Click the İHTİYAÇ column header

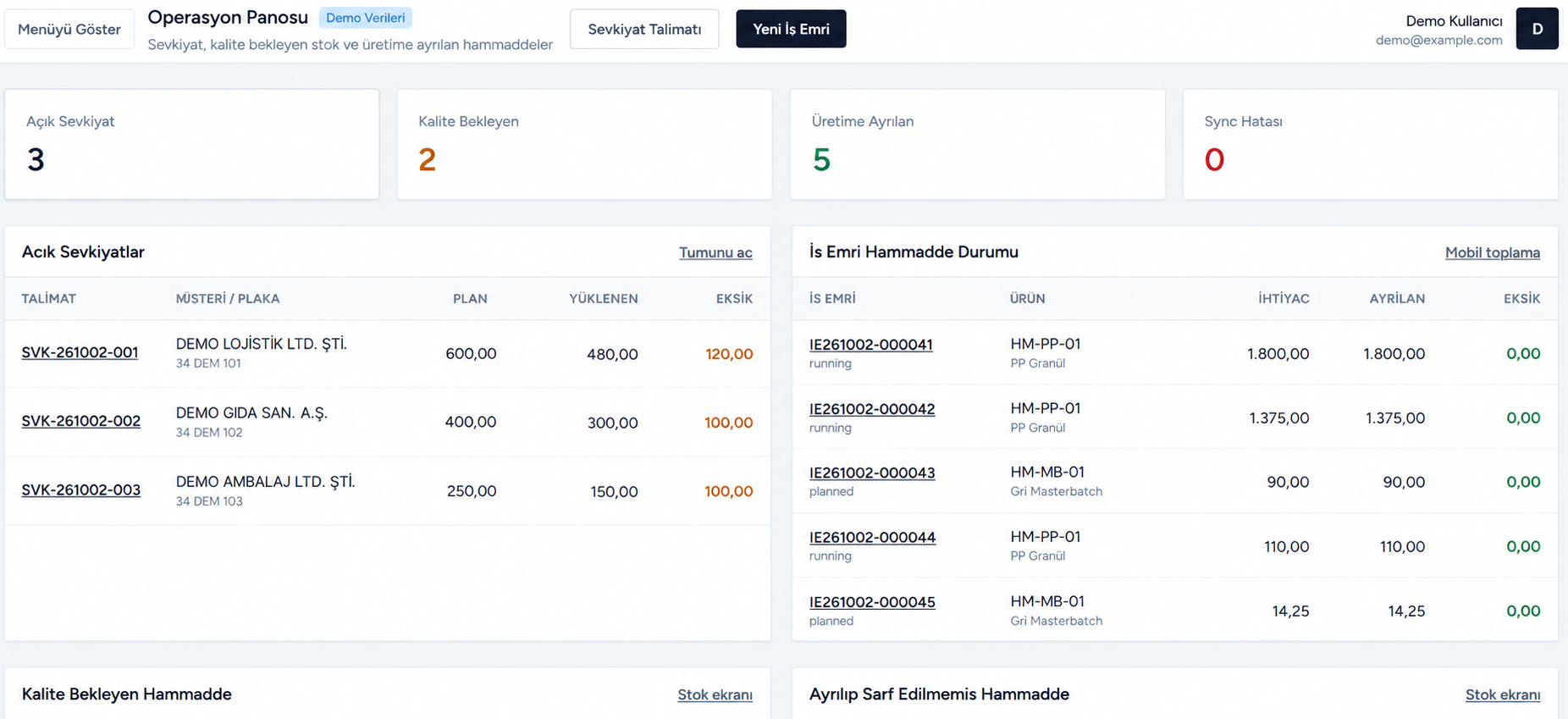(1284, 298)
